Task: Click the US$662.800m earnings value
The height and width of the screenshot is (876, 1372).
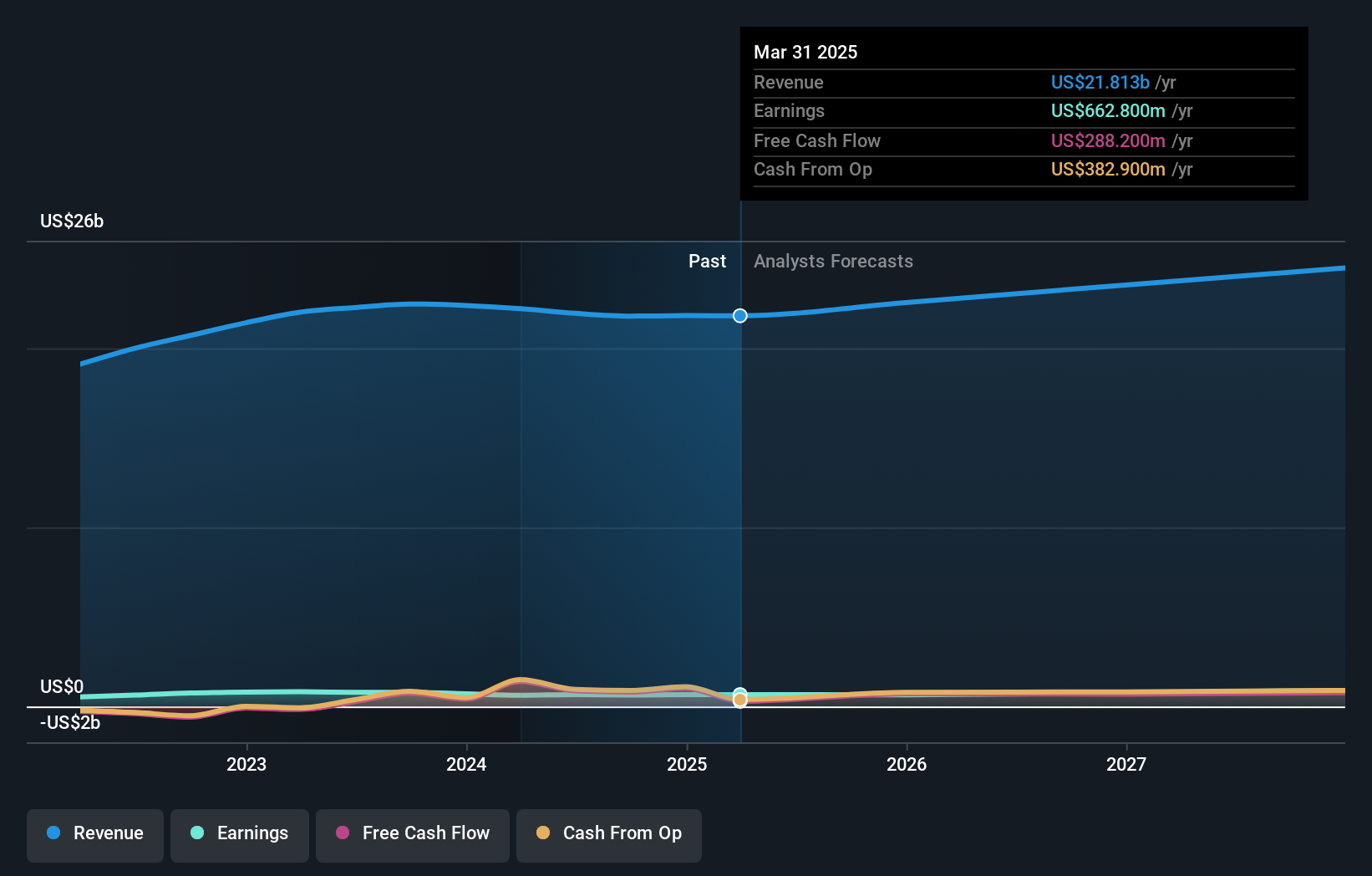Action: click(x=1108, y=110)
